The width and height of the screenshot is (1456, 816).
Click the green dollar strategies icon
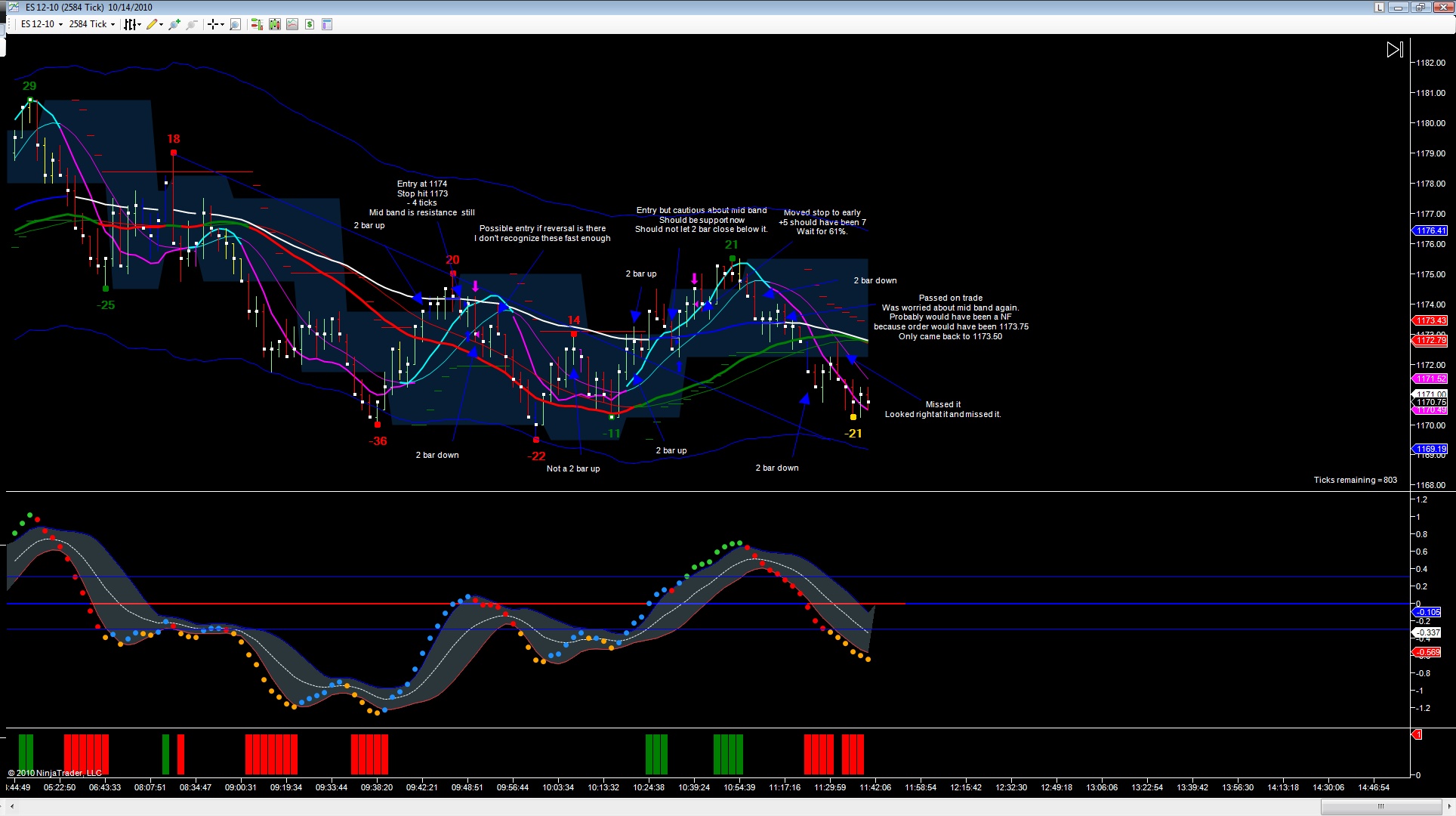click(x=310, y=24)
